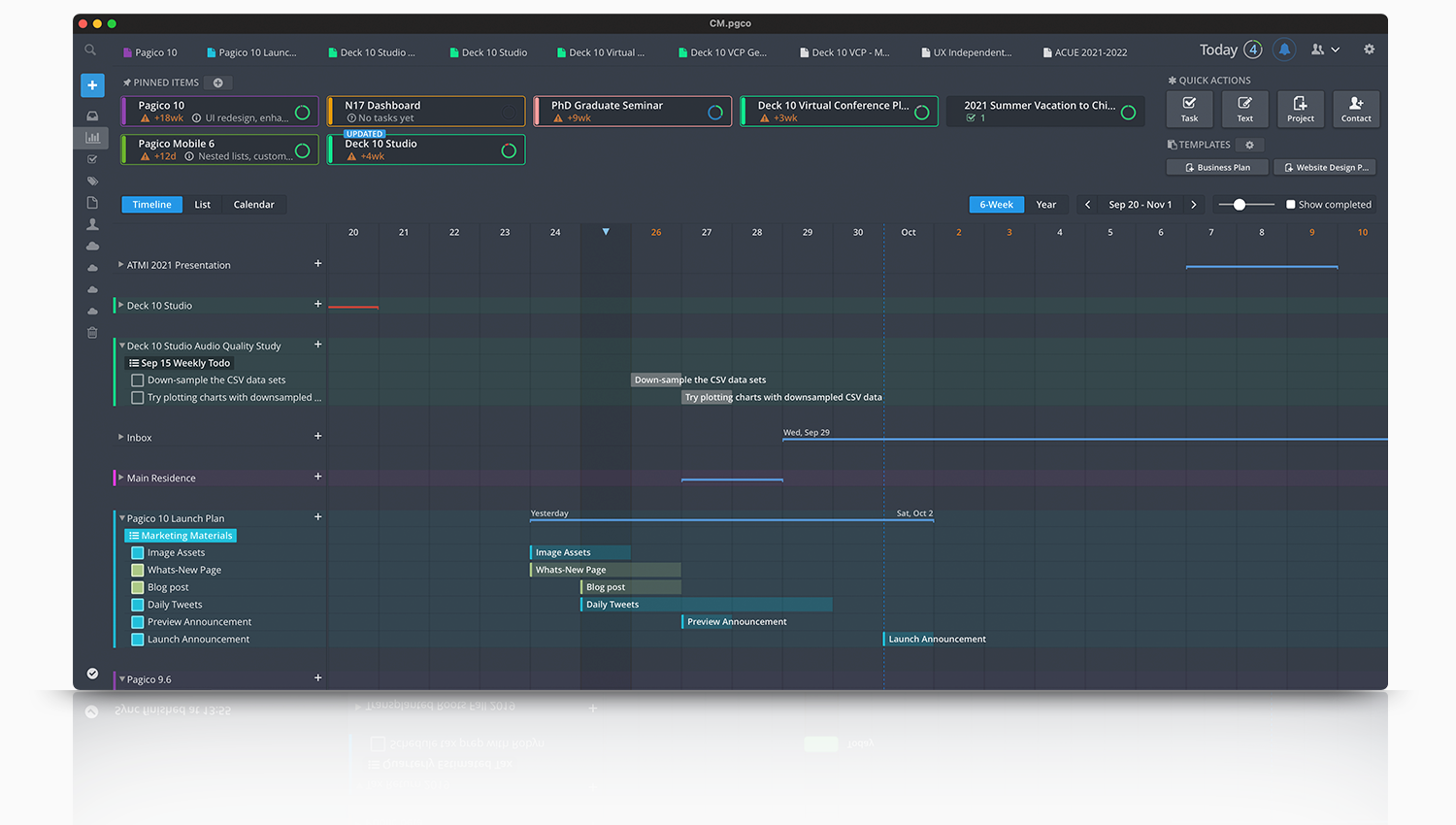1456x825 pixels.
Task: Add item to Deck 10 Studio row
Action: pos(317,304)
